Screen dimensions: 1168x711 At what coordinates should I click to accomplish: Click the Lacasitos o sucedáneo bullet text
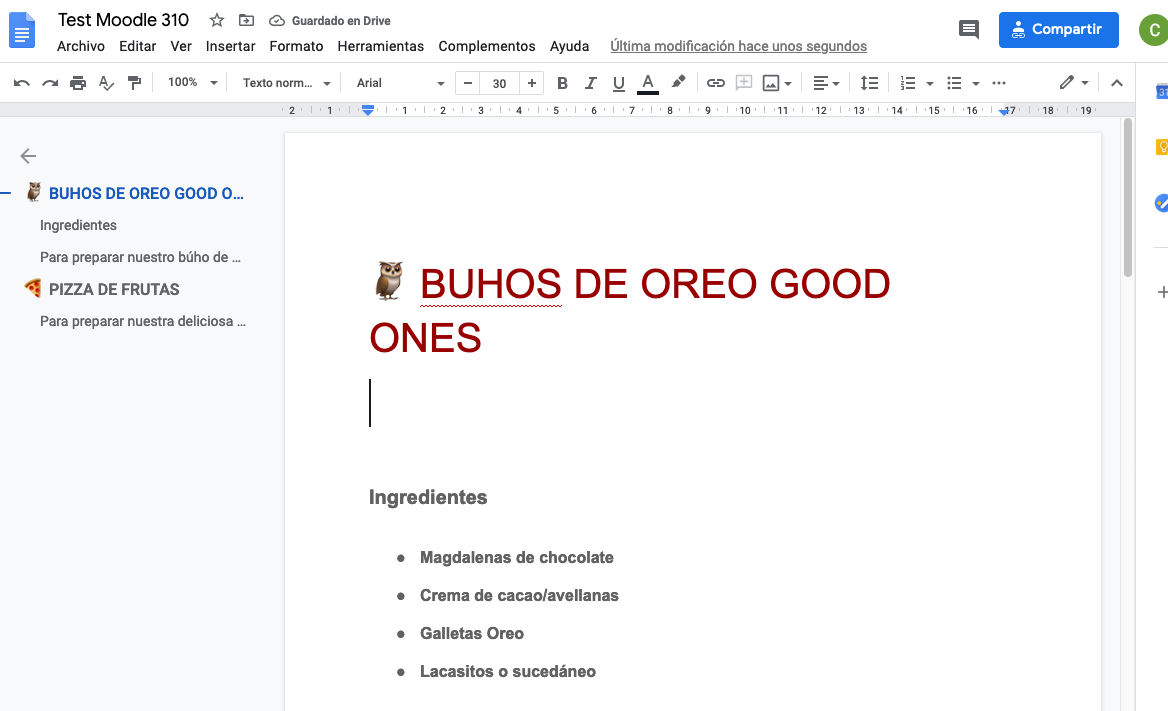508,672
